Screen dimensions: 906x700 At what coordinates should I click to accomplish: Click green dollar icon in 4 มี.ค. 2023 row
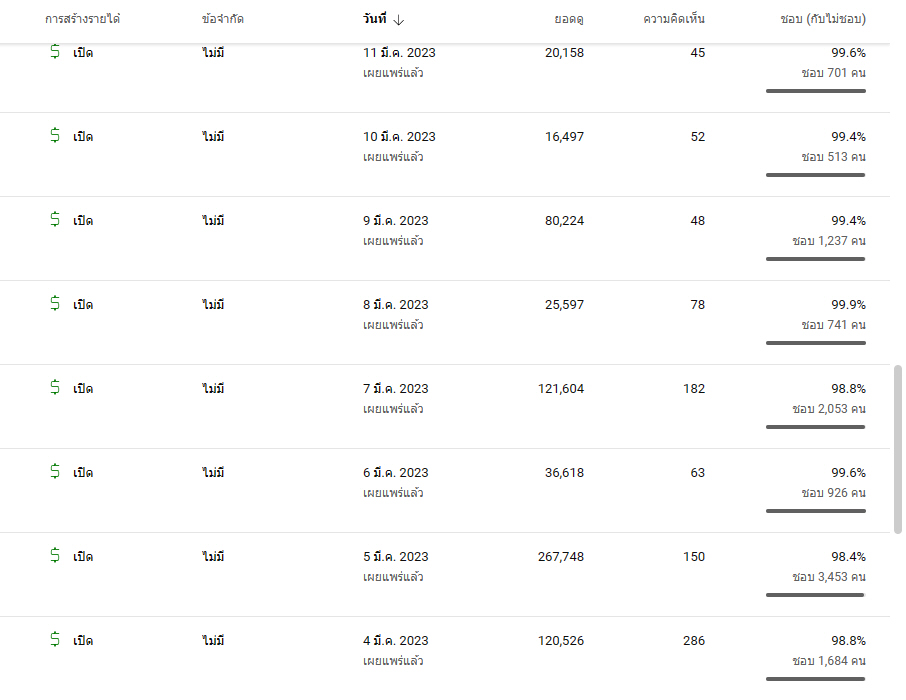[55, 639]
